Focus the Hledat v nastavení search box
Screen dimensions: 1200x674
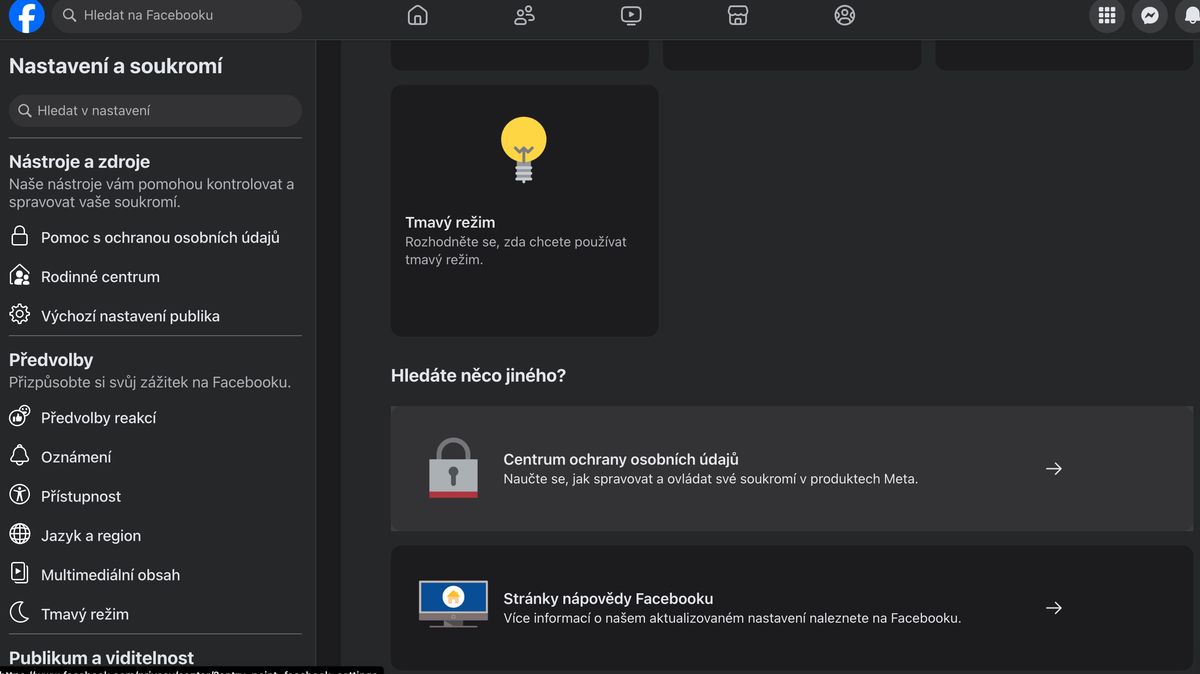[x=155, y=111]
